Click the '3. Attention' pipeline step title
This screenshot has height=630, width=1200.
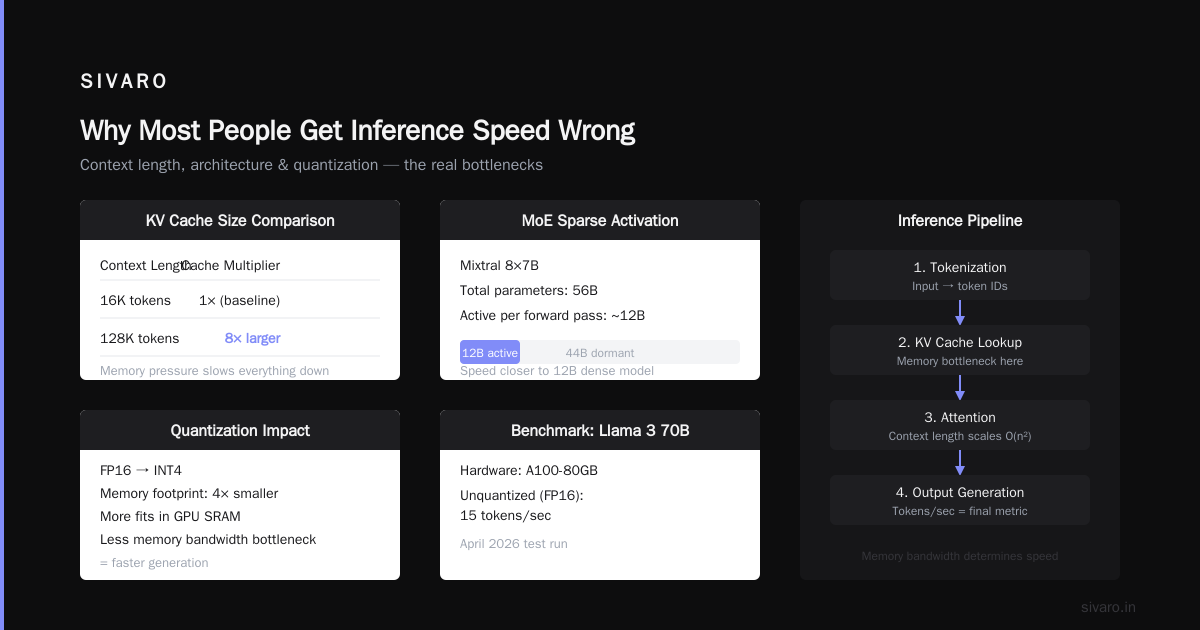coord(960,417)
